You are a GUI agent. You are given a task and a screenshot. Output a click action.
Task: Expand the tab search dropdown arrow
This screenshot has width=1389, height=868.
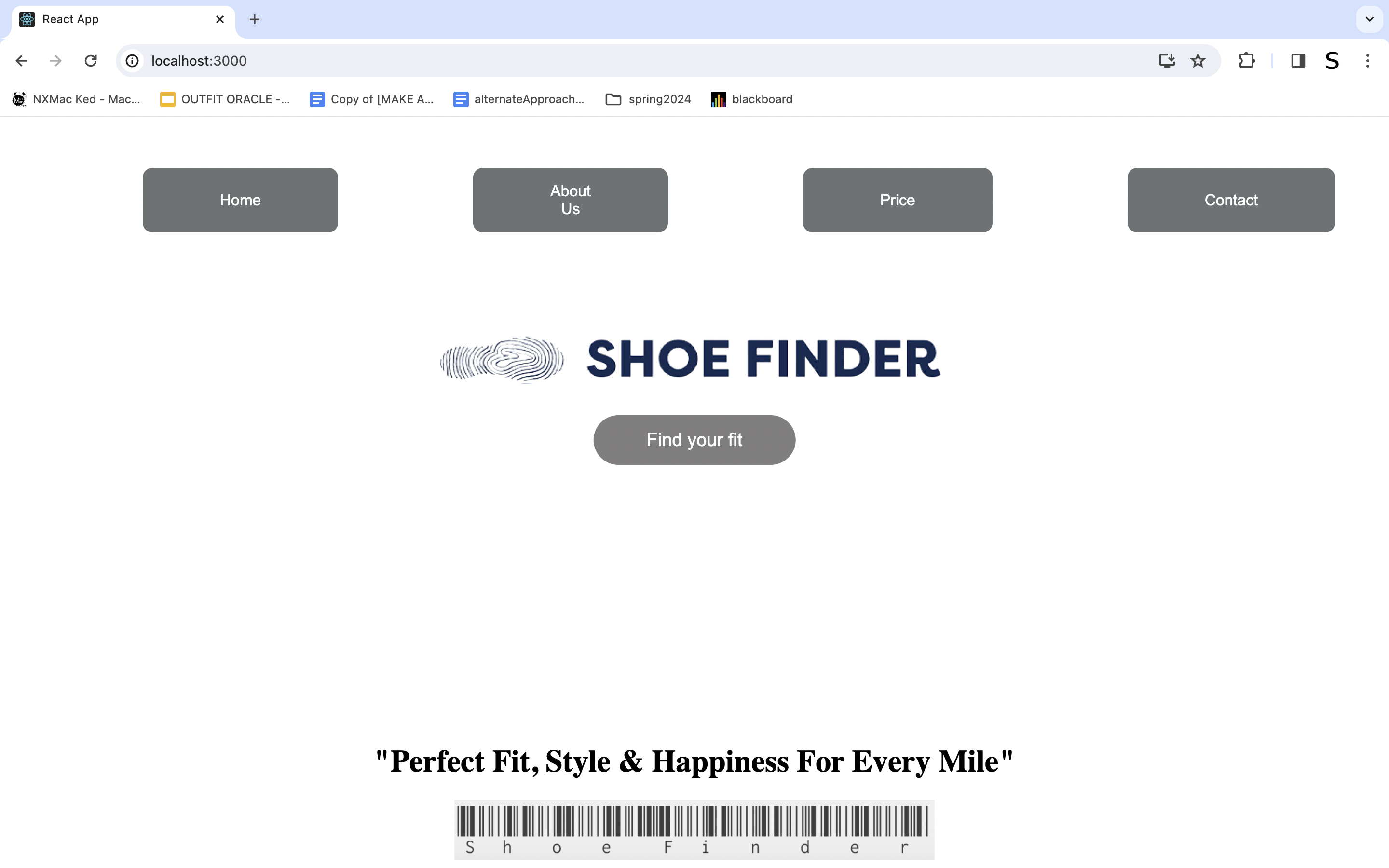click(1370, 19)
